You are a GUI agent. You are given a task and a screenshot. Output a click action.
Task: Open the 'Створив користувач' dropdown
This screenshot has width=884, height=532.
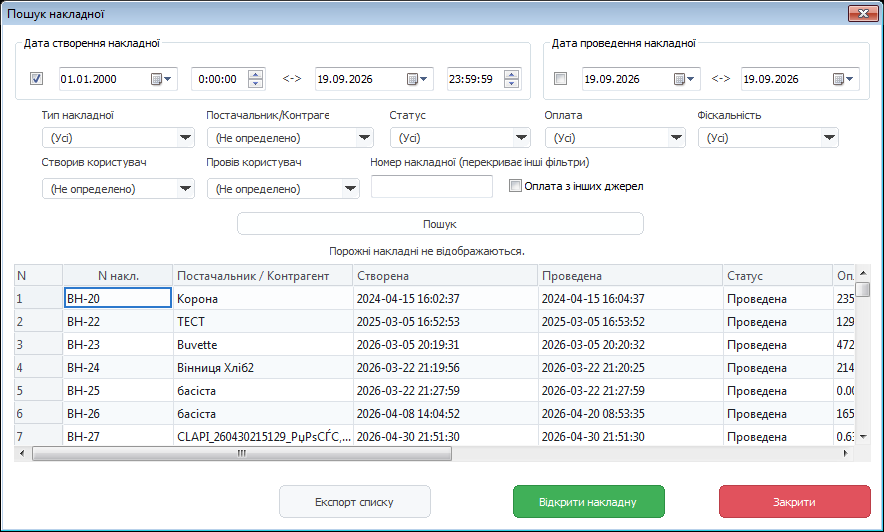coord(185,189)
